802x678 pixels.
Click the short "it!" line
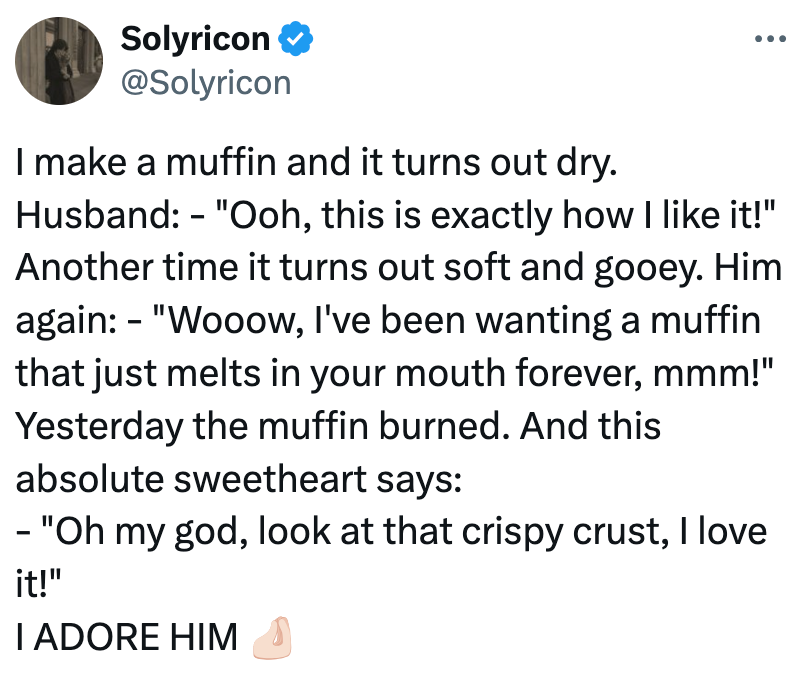click(36, 583)
